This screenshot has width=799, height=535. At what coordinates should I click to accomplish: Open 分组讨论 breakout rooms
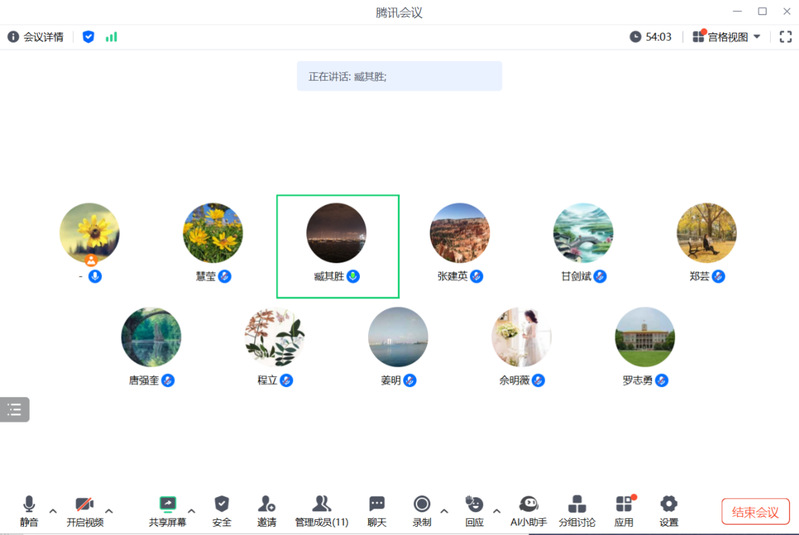tap(576, 504)
